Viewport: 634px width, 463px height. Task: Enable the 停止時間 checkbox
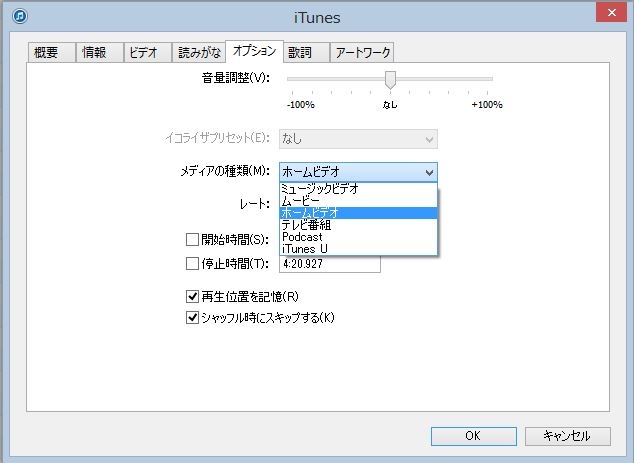tap(192, 264)
